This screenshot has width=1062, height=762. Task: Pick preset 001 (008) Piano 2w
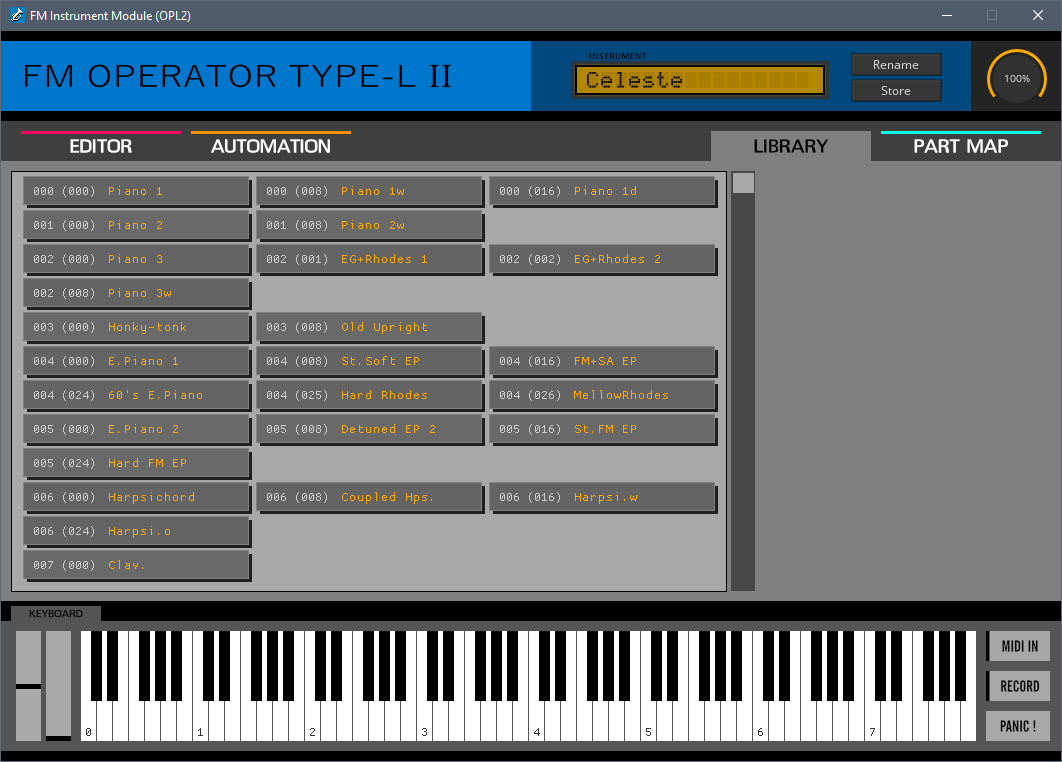pos(370,226)
